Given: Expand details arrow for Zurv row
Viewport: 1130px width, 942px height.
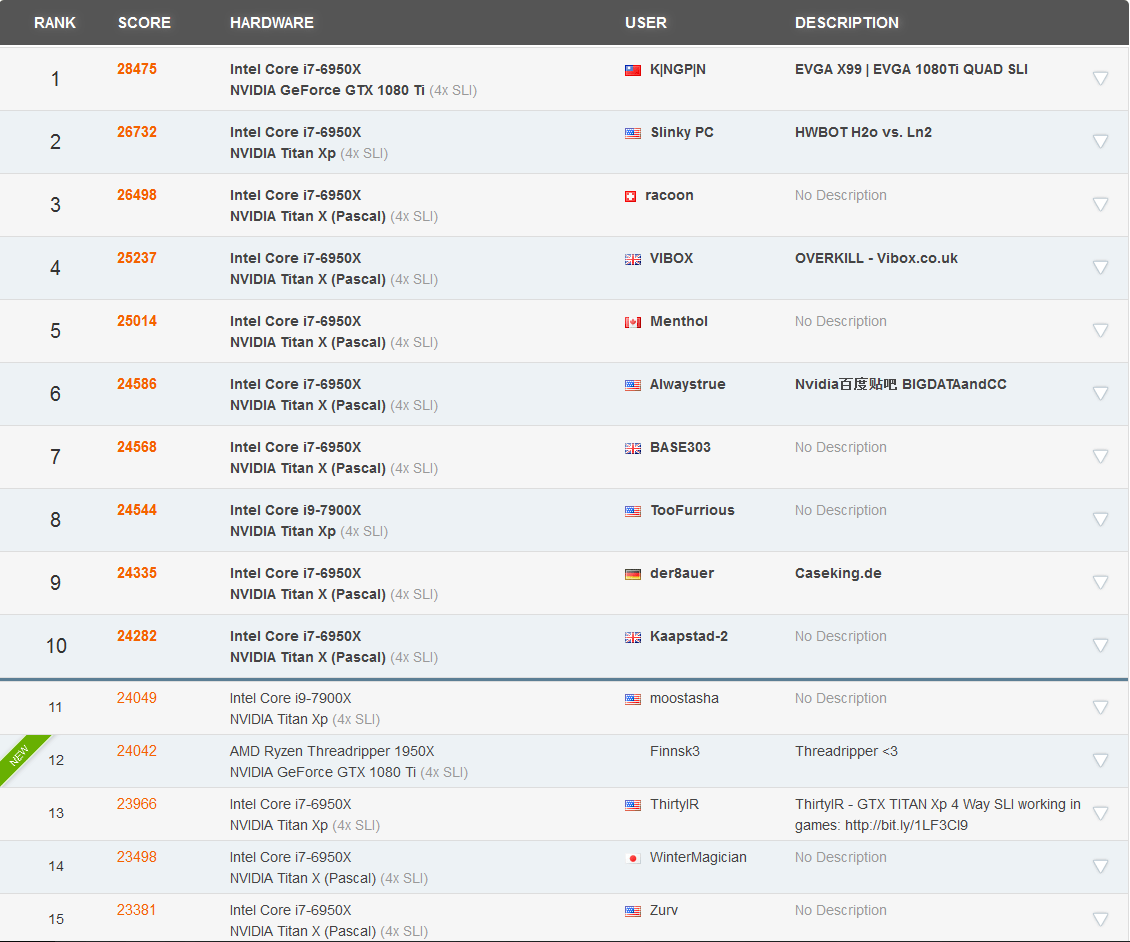Looking at the screenshot, I should [x=1100, y=919].
